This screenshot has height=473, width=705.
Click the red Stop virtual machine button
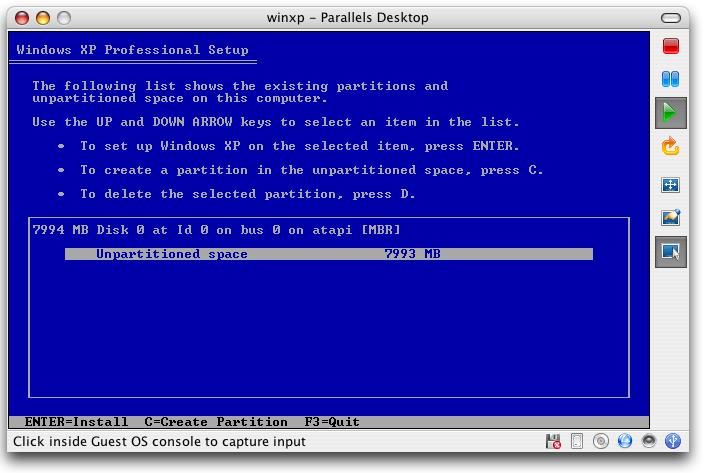670,46
